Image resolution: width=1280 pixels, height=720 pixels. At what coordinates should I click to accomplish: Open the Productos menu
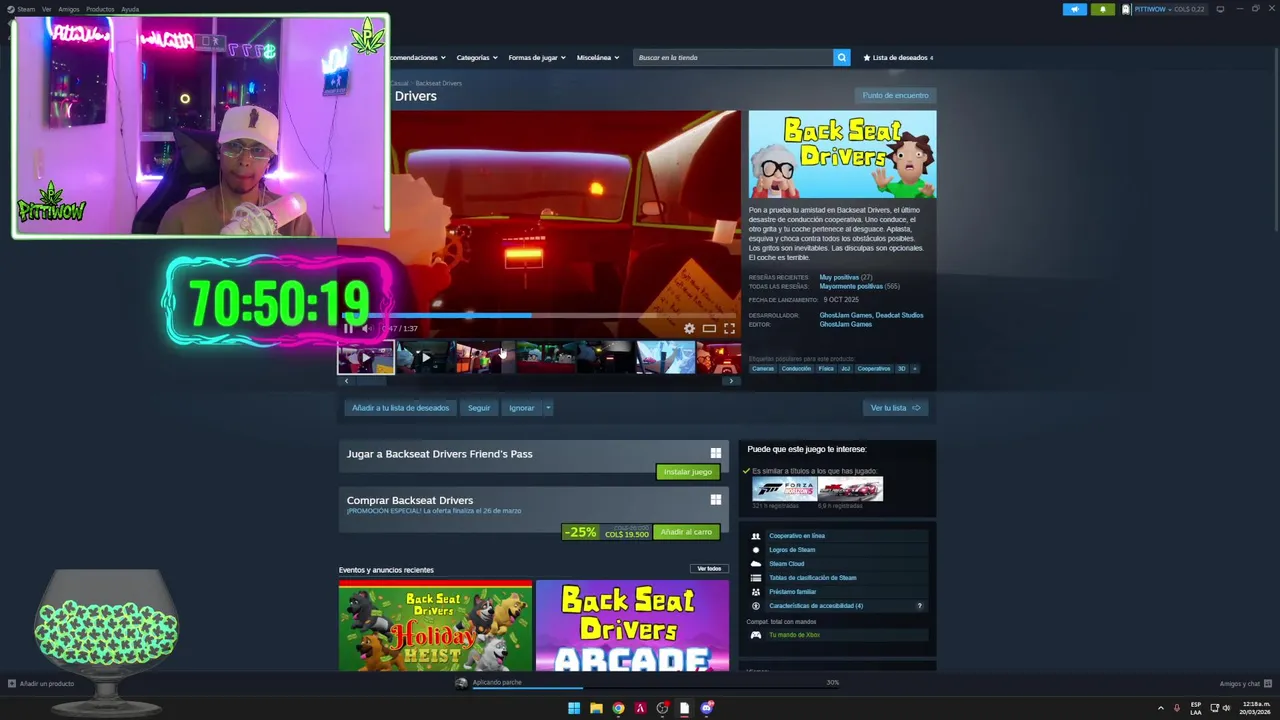pyautogui.click(x=100, y=9)
